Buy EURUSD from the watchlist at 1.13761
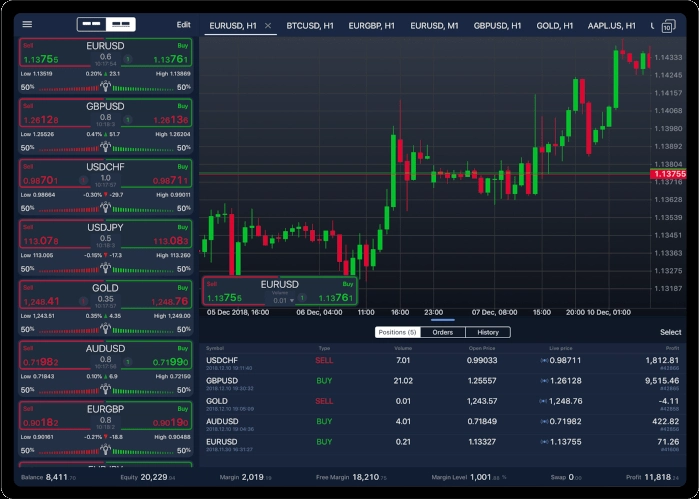 (x=156, y=53)
